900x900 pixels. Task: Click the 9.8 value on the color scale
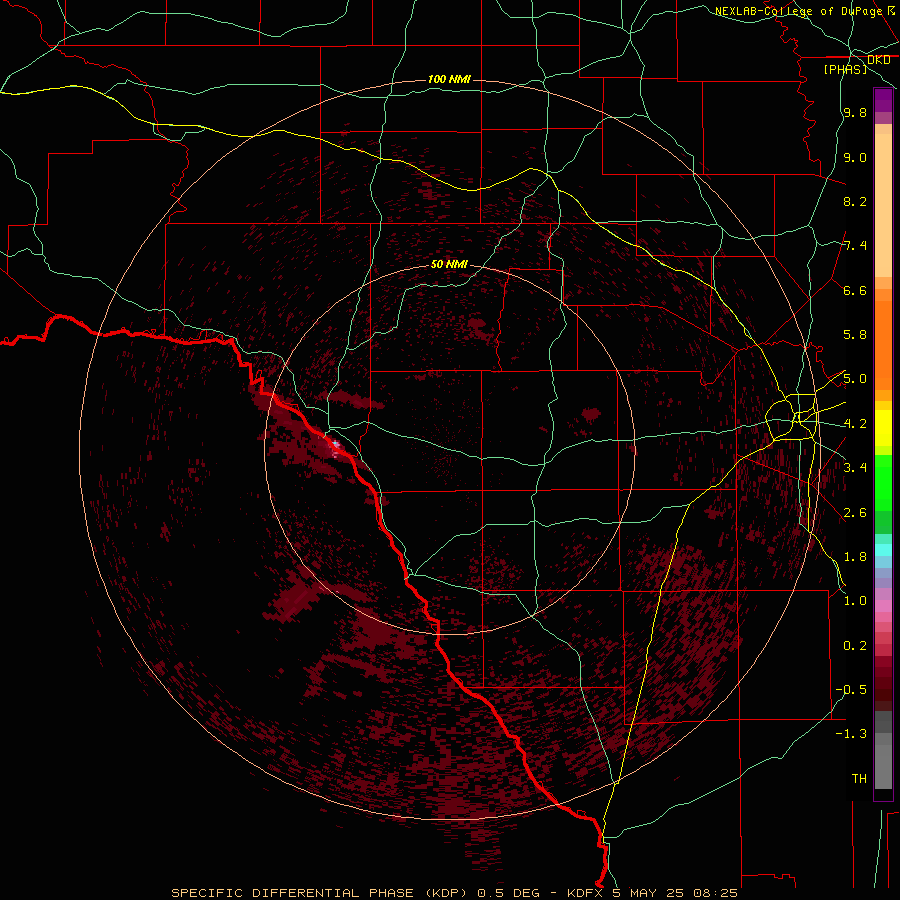[x=855, y=112]
